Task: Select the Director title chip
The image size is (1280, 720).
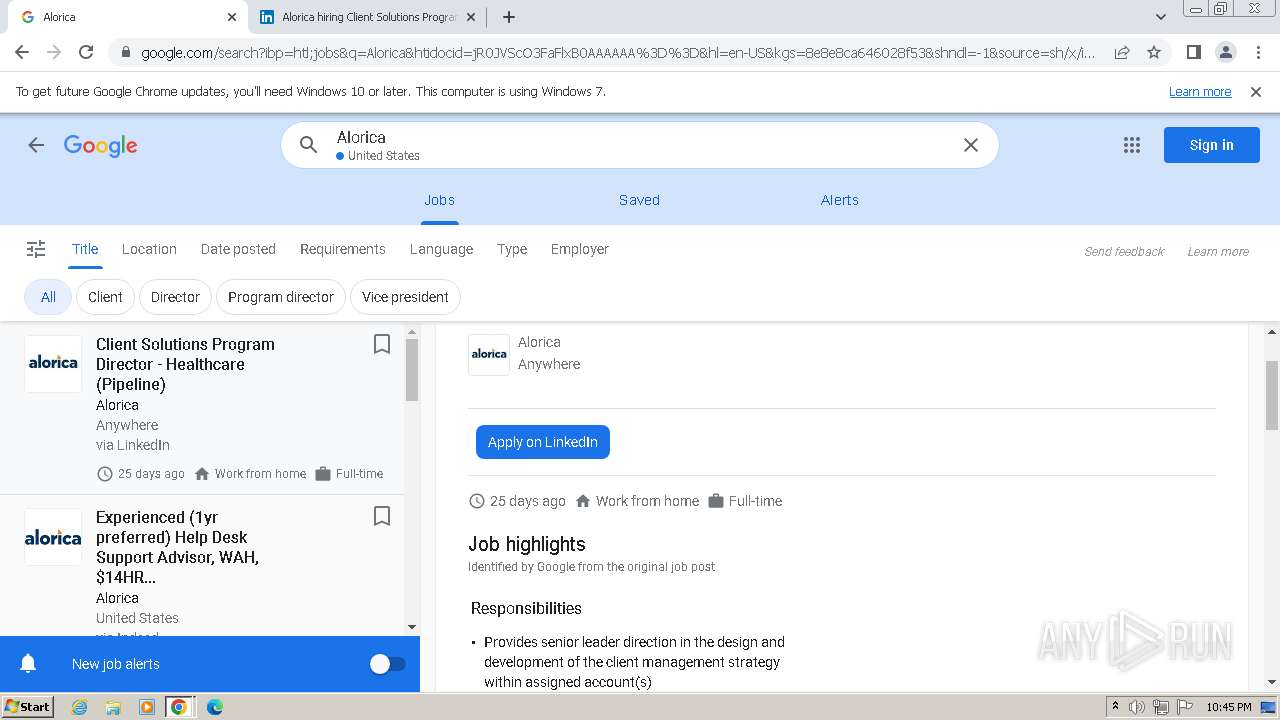Action: (175, 297)
